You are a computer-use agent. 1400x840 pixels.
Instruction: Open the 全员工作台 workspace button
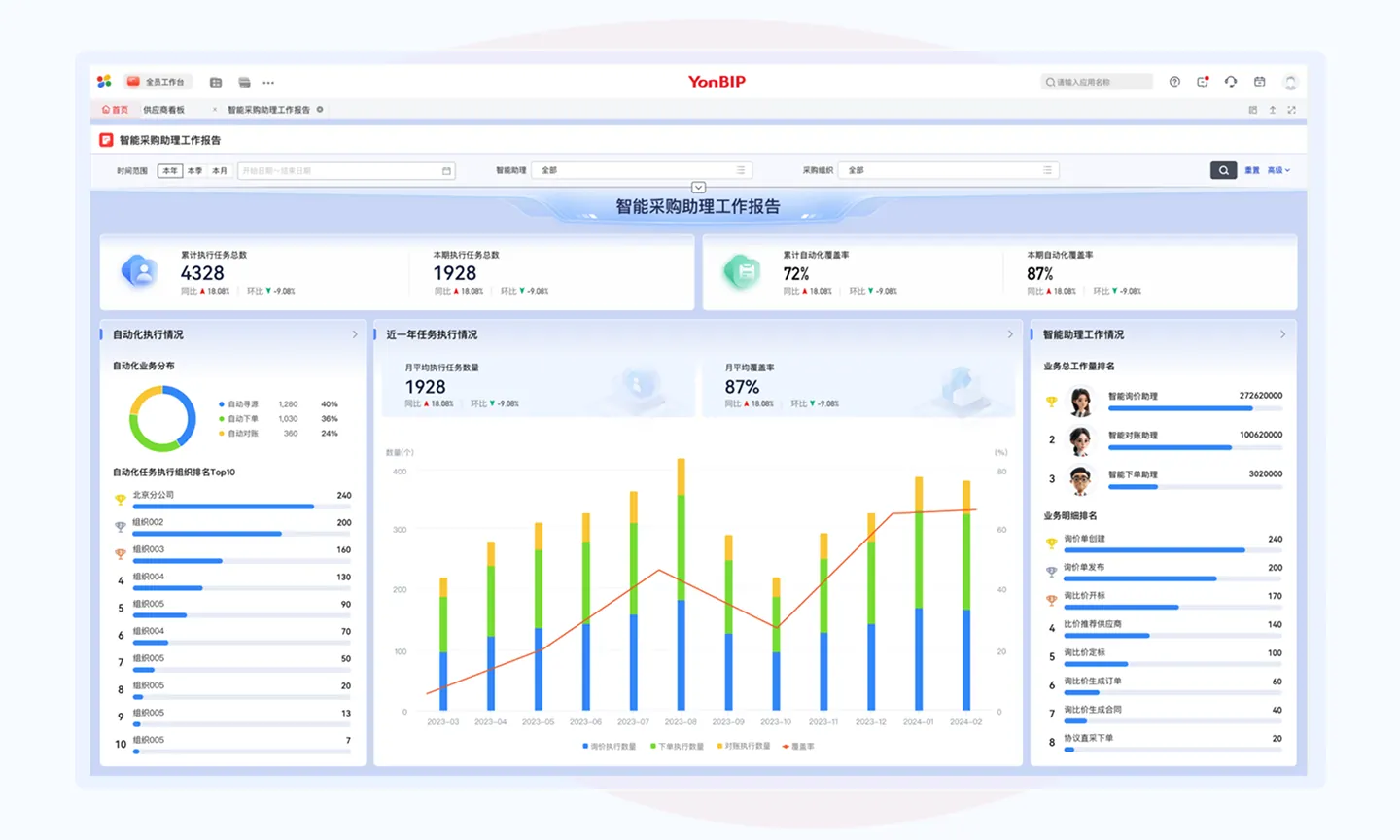157,82
